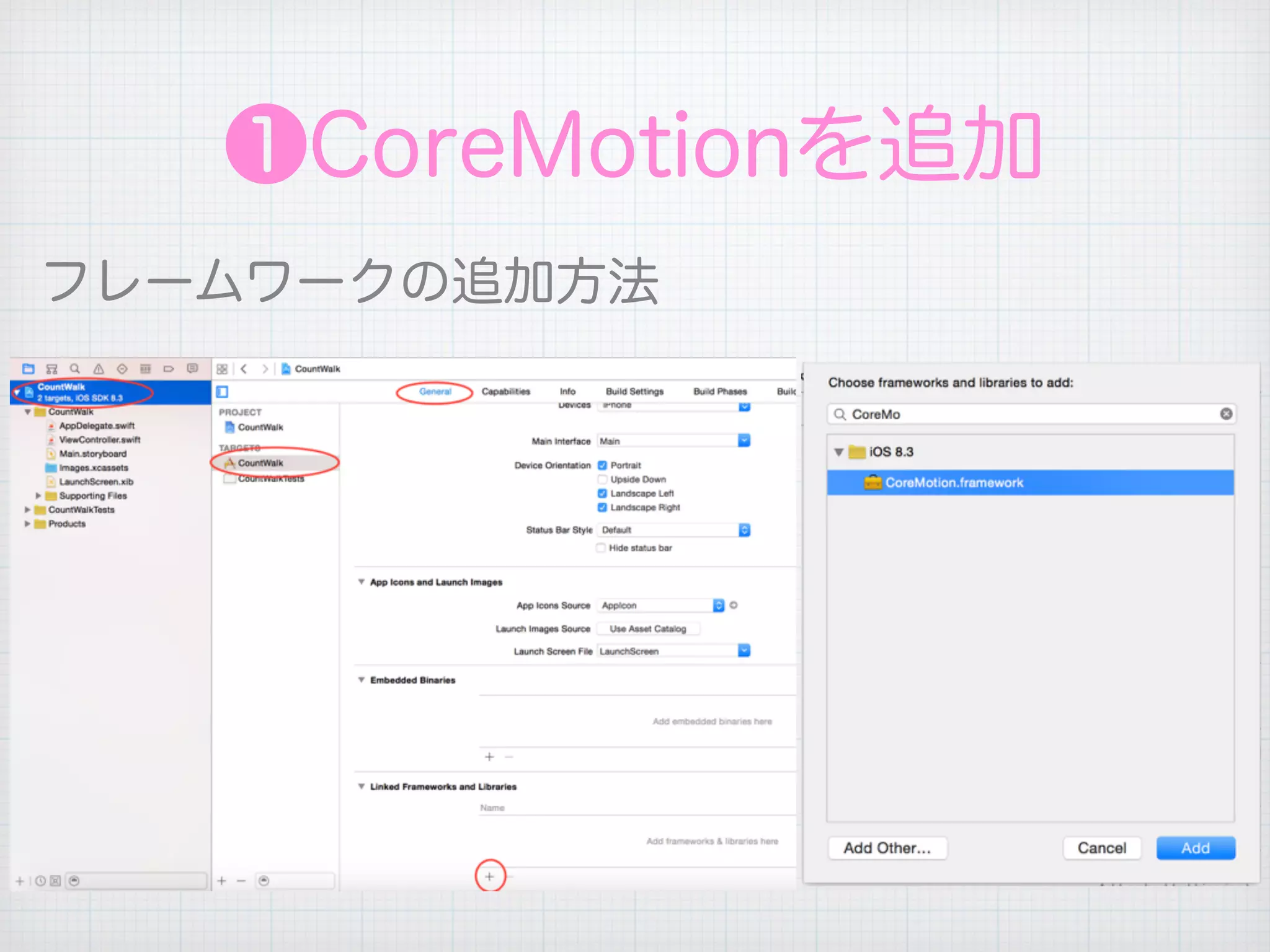The image size is (1270, 952).
Task: Open AppDelegate.swift in the navigator
Action: point(97,426)
